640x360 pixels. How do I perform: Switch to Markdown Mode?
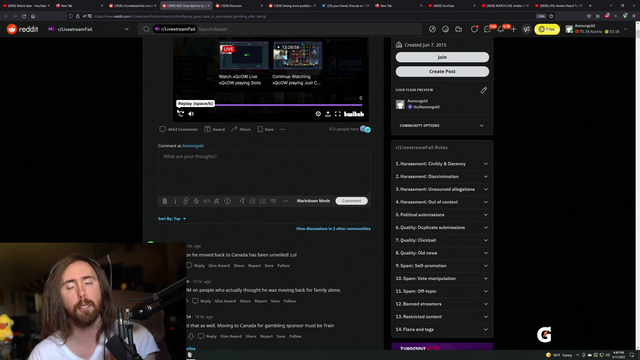313,201
